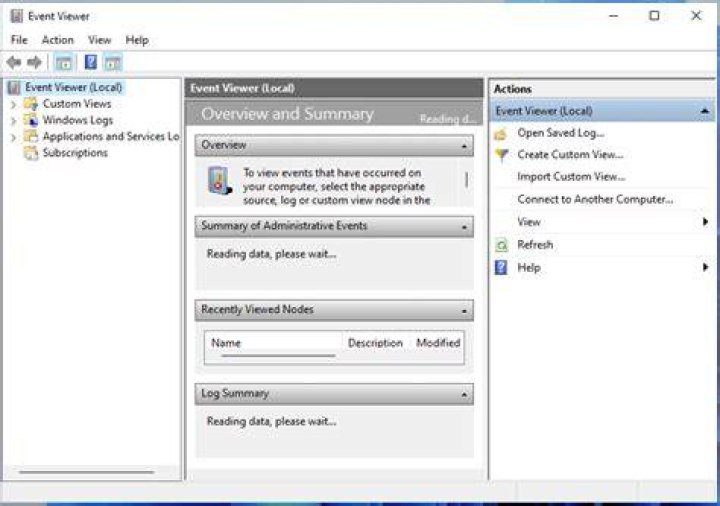
Task: Click the Open Saved Log folder icon
Action: pos(501,134)
